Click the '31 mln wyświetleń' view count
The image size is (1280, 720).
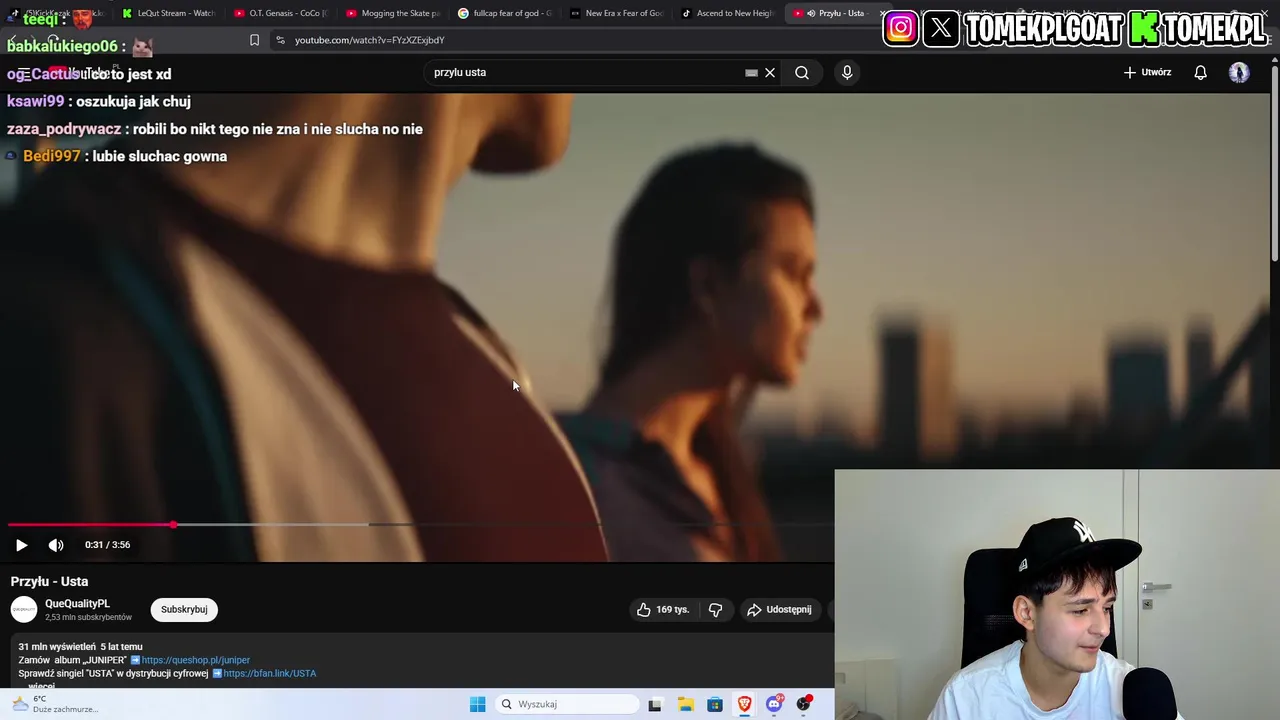[x=57, y=647]
